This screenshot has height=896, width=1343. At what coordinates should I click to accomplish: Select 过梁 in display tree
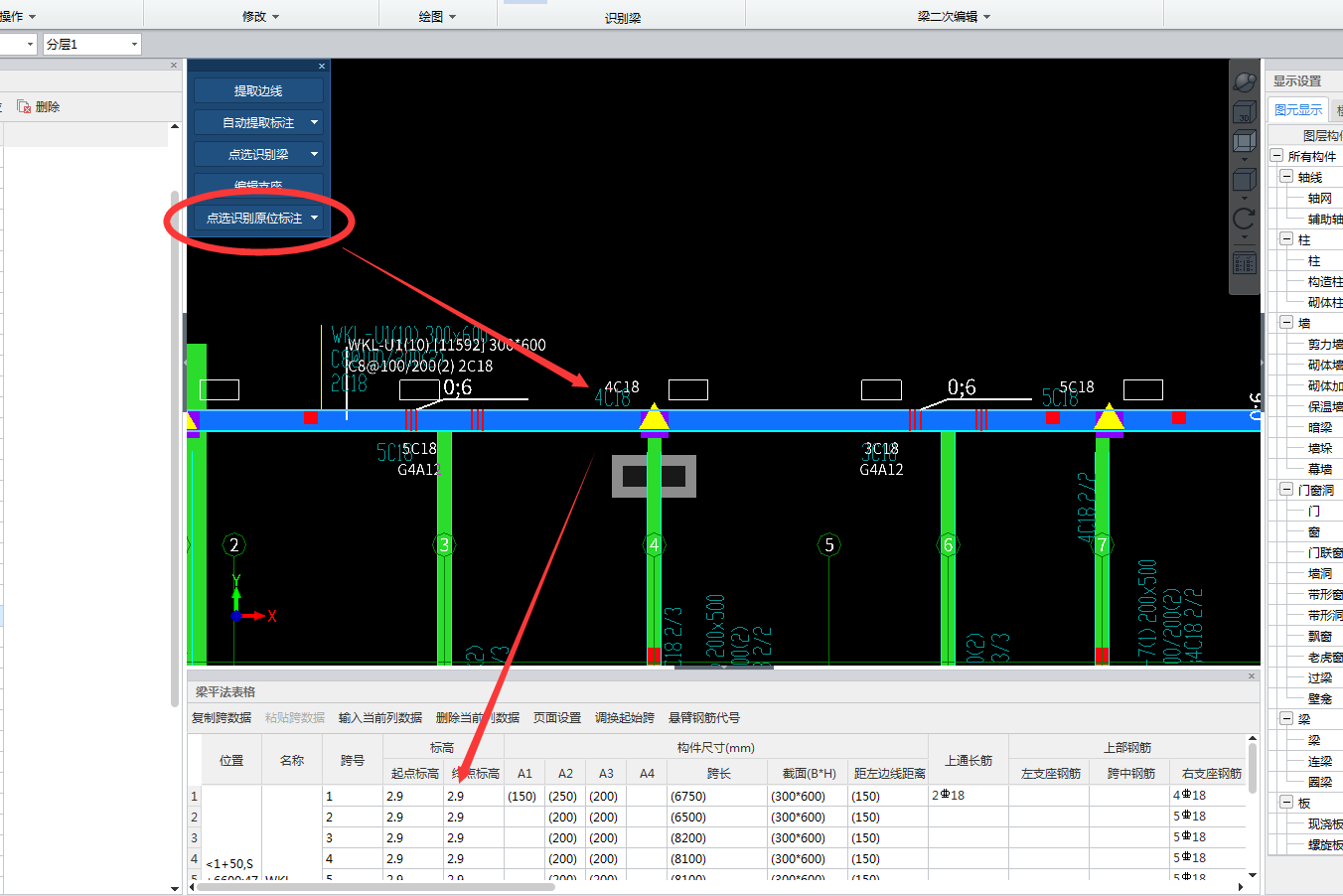click(x=1320, y=678)
